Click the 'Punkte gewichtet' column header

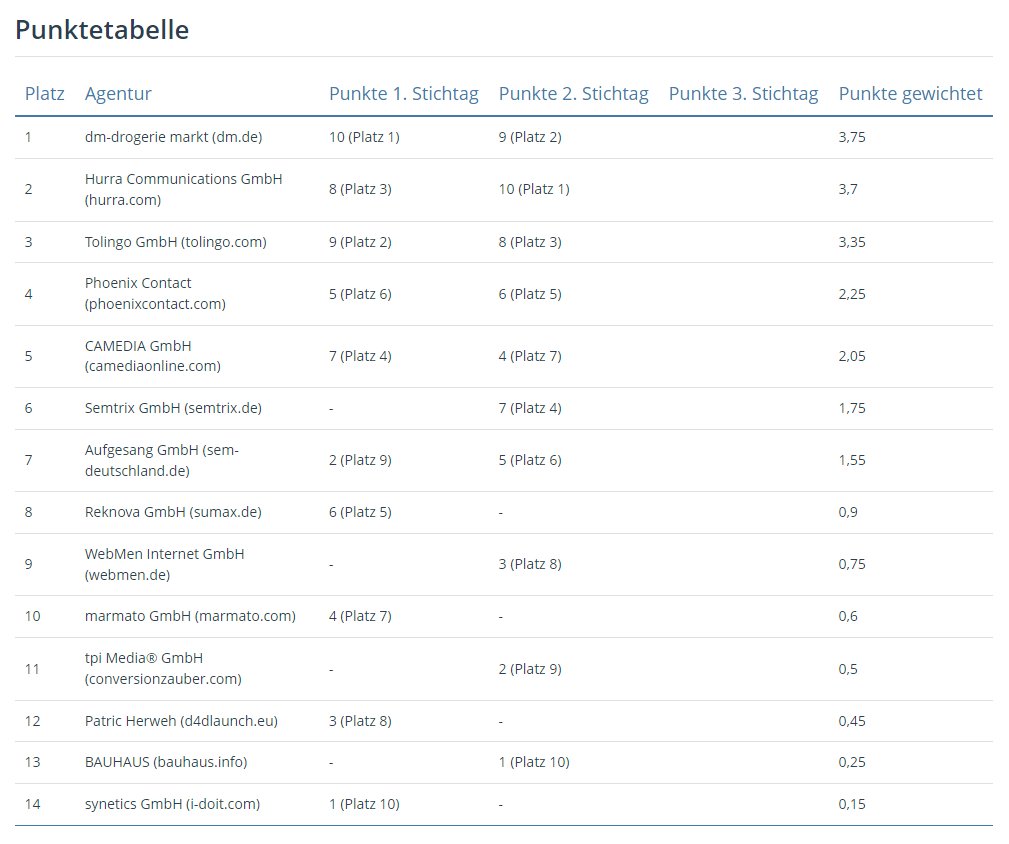tap(910, 94)
